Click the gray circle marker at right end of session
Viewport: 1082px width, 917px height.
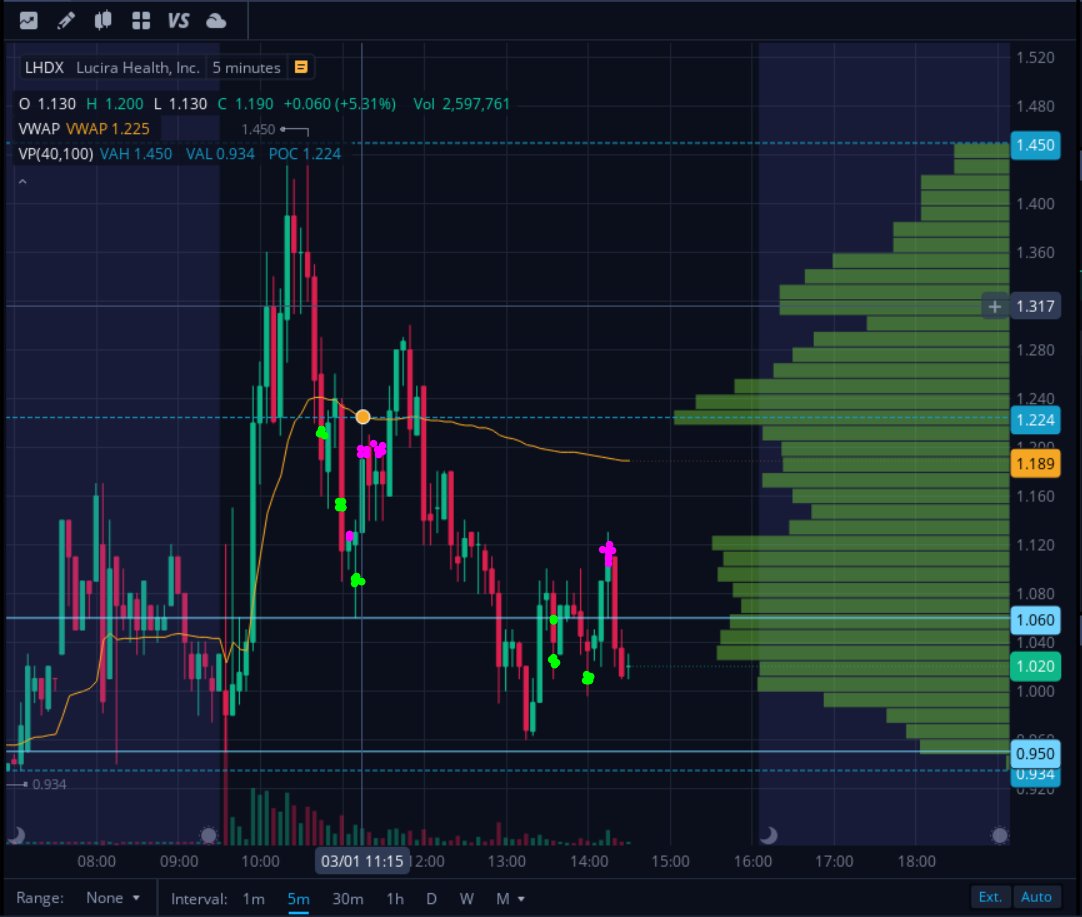coord(1000,836)
